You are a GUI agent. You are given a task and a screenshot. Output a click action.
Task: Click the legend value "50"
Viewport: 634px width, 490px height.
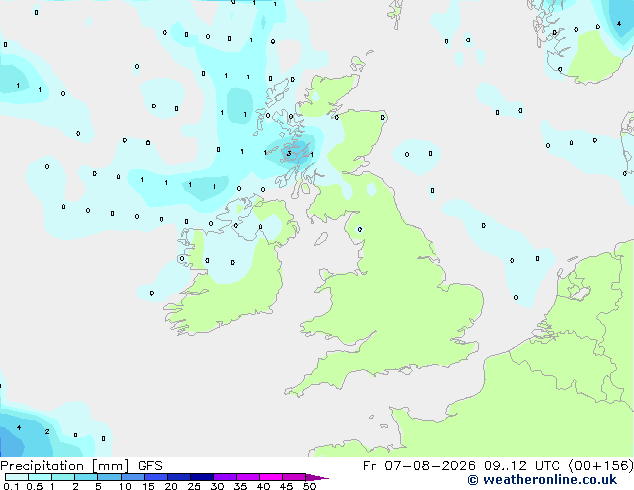pos(309,486)
